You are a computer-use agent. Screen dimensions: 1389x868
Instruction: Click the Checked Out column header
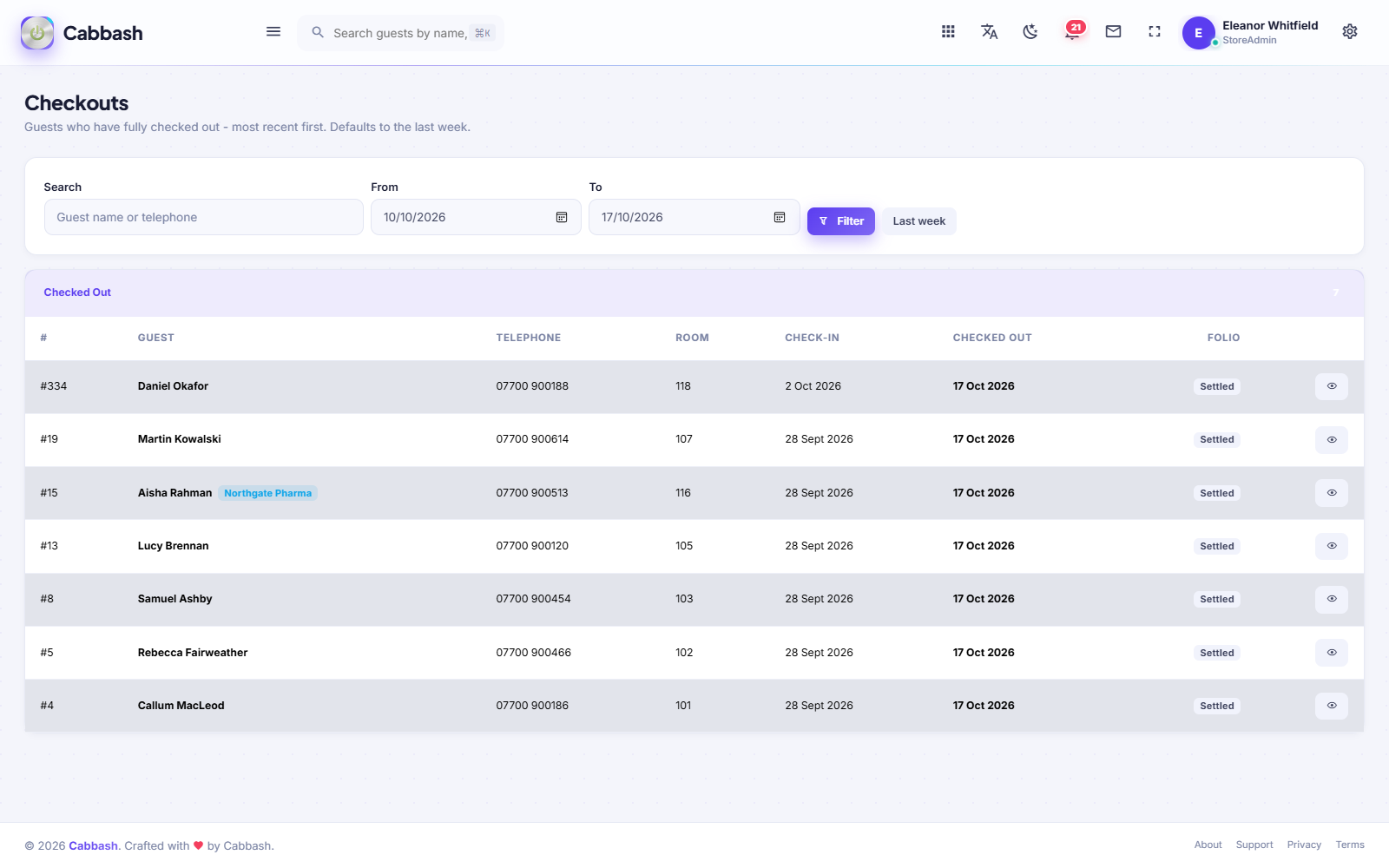pyautogui.click(x=992, y=338)
